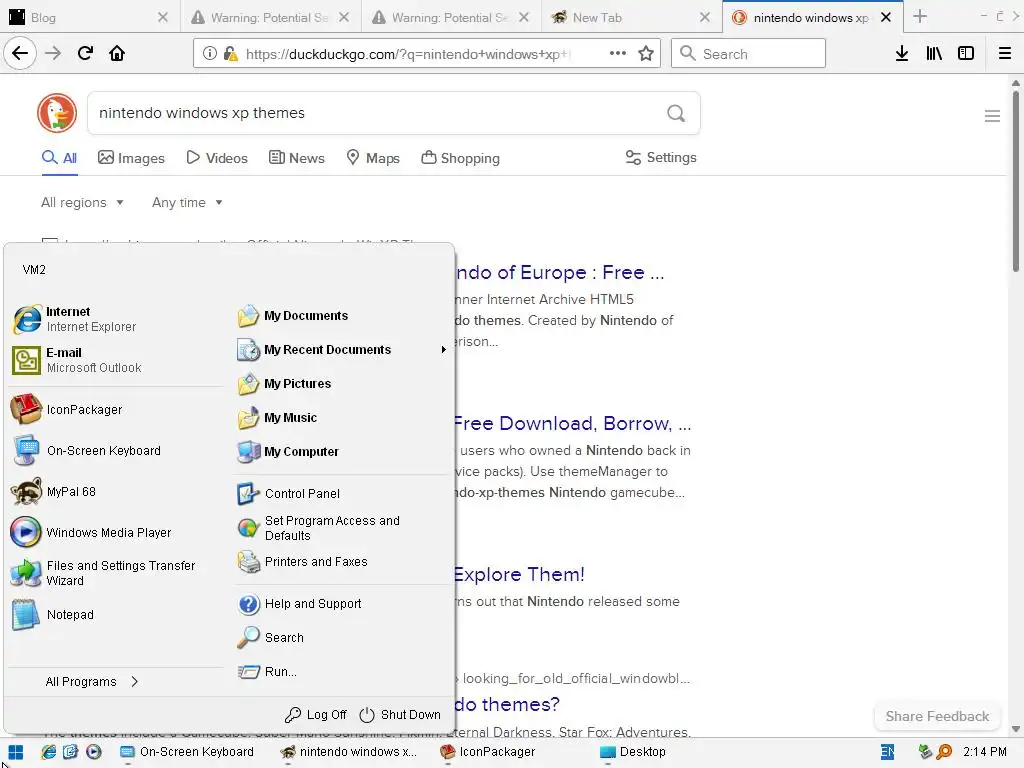
Task: Open the library bookmarks icon
Action: [934, 54]
